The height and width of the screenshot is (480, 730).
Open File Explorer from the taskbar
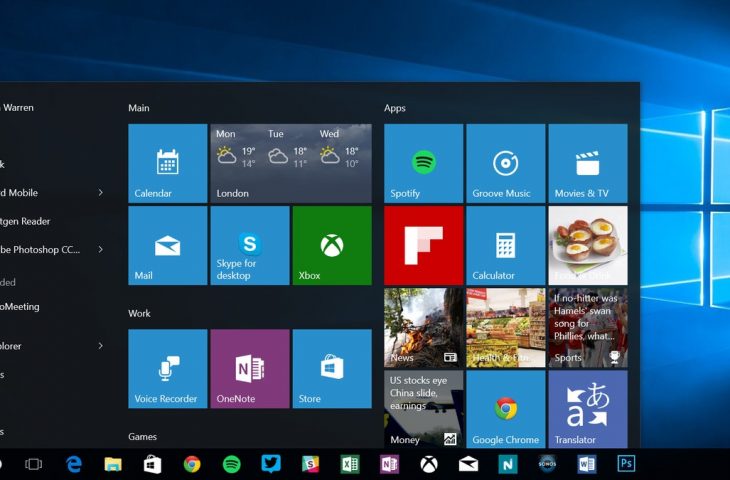point(113,464)
